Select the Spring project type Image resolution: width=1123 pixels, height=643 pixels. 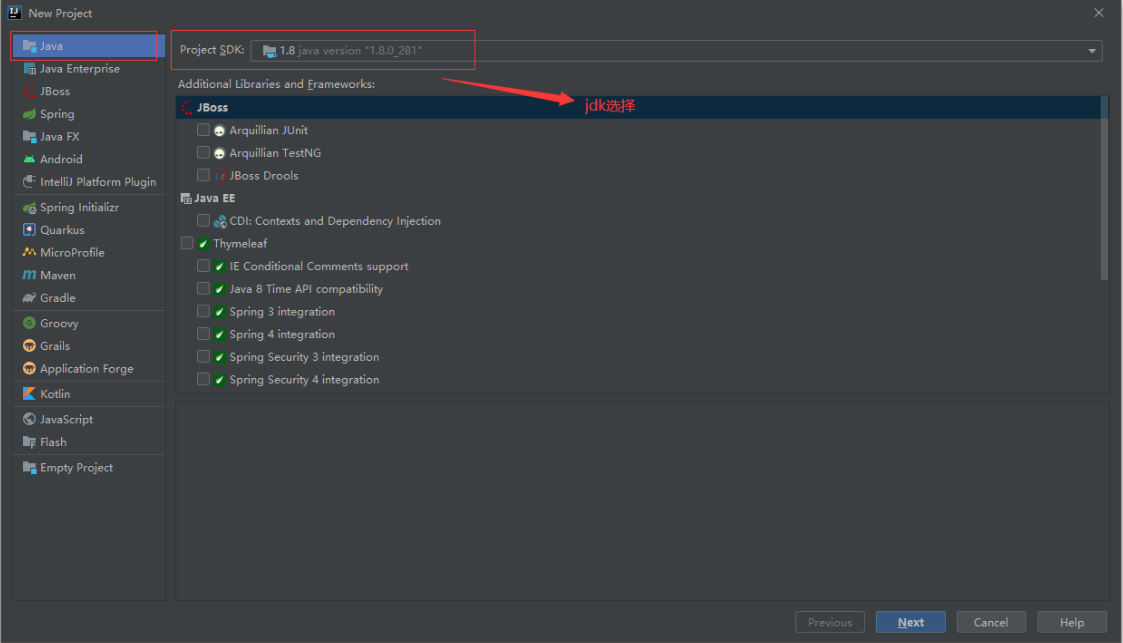pyautogui.click(x=89, y=114)
